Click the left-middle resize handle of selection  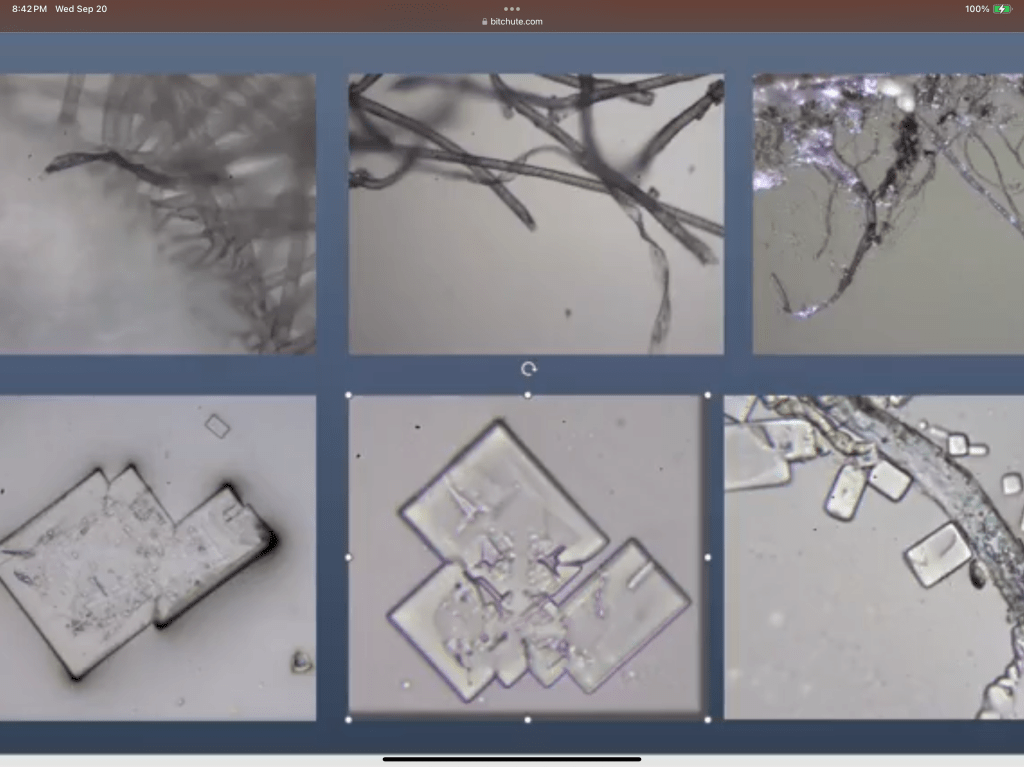click(348, 557)
